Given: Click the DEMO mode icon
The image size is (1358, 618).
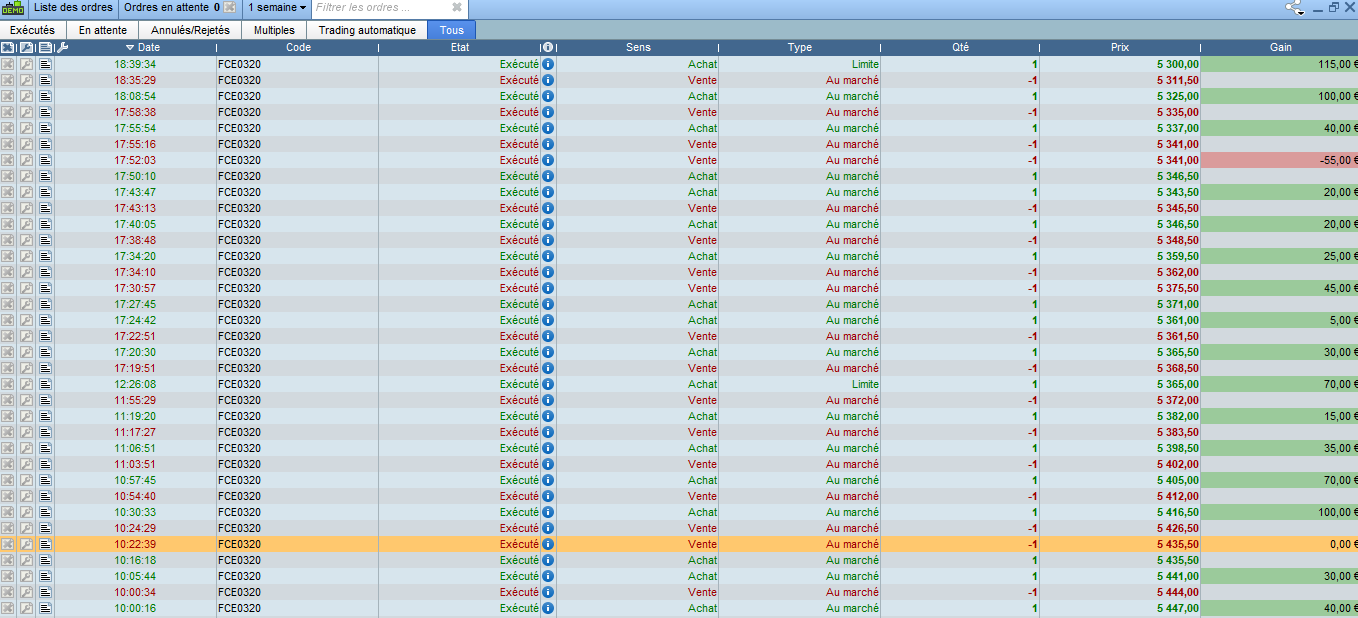Looking at the screenshot, I should pyautogui.click(x=13, y=8).
